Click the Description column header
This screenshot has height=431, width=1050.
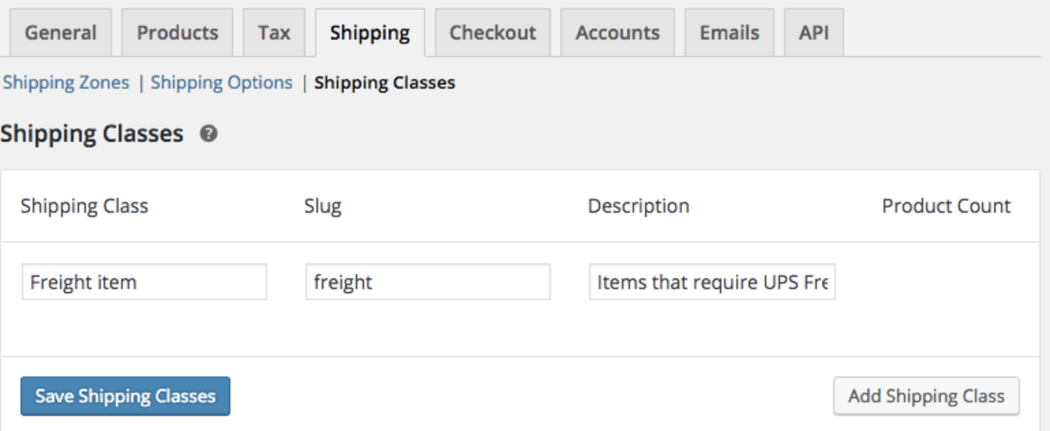coord(638,206)
